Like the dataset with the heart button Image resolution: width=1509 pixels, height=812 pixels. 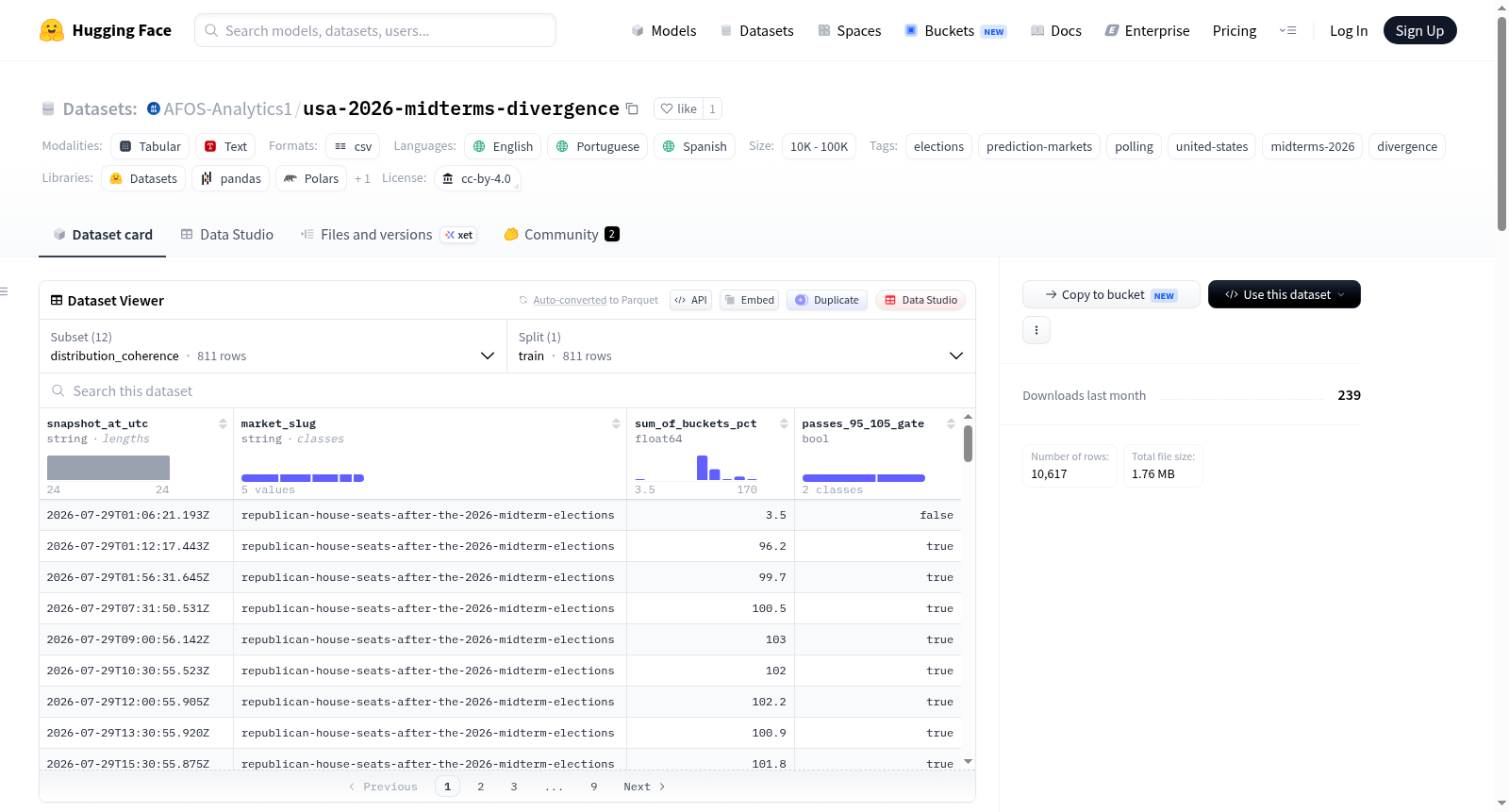point(678,108)
